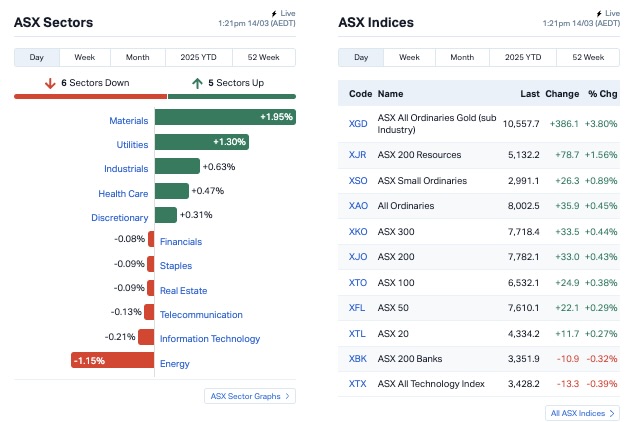Screen dimensions: 633x422
Task: Open the Information Technology sector link
Action: (210, 339)
